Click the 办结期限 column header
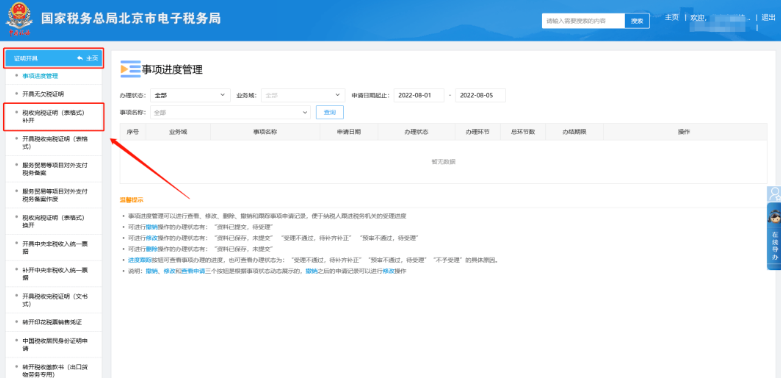781x378 pixels. (x=574, y=132)
